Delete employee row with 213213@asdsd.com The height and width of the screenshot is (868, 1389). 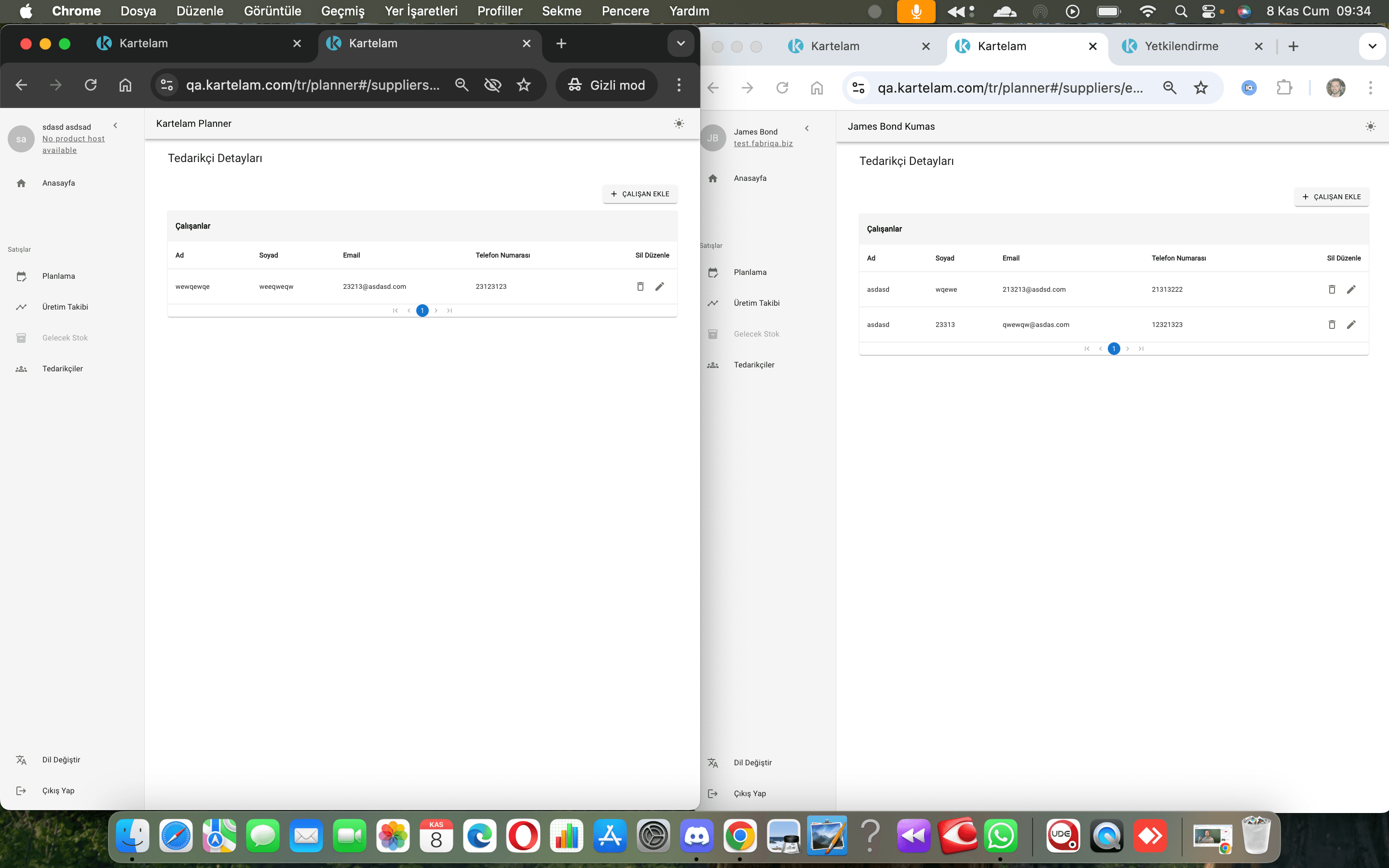tap(1332, 289)
